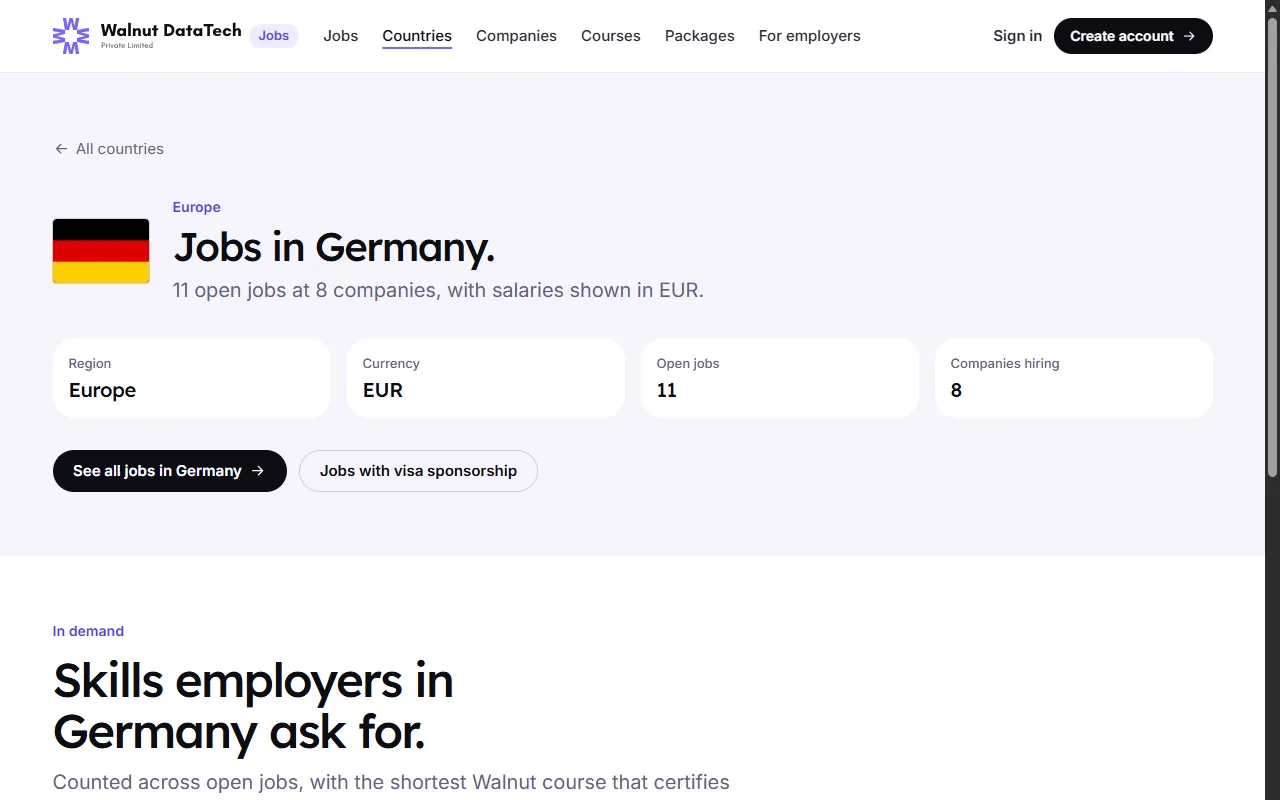Click the Skills employers in Germany heading
The height and width of the screenshot is (800, 1280).
click(x=253, y=707)
